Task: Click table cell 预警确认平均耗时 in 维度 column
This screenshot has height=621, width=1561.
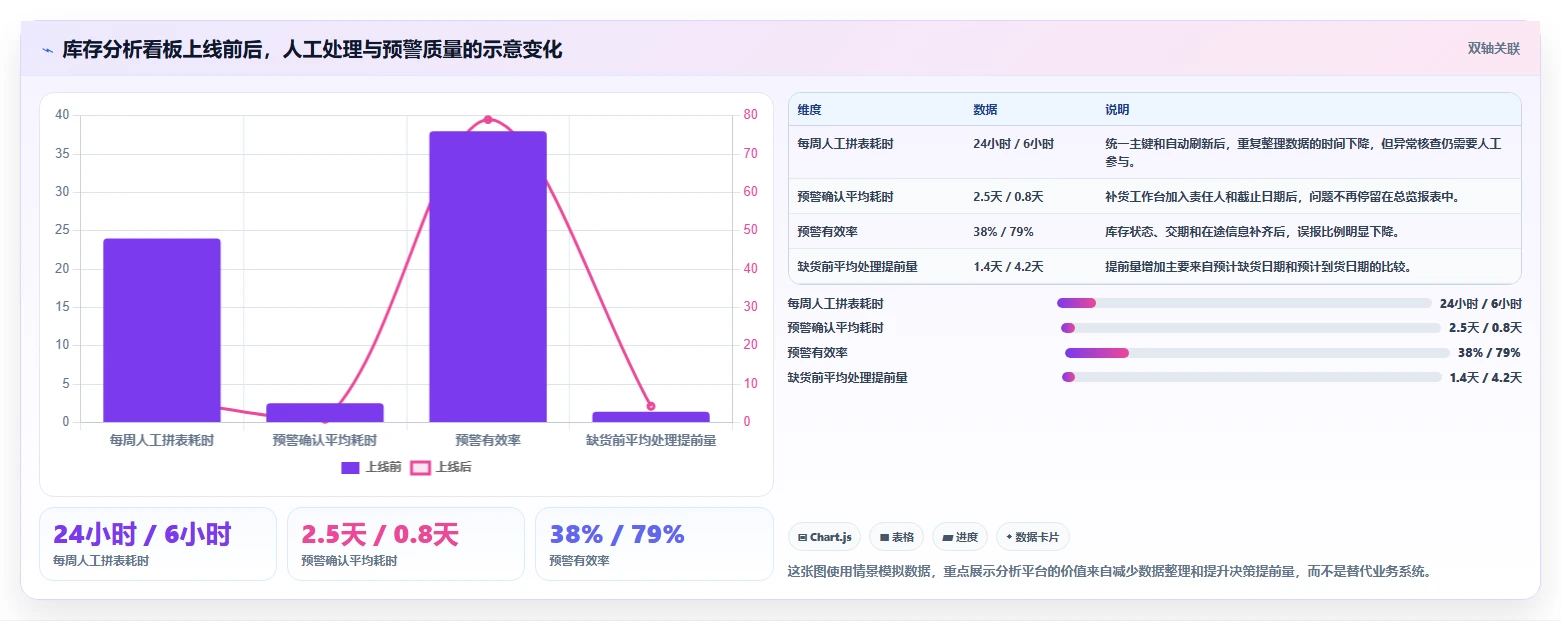Action: [845, 197]
